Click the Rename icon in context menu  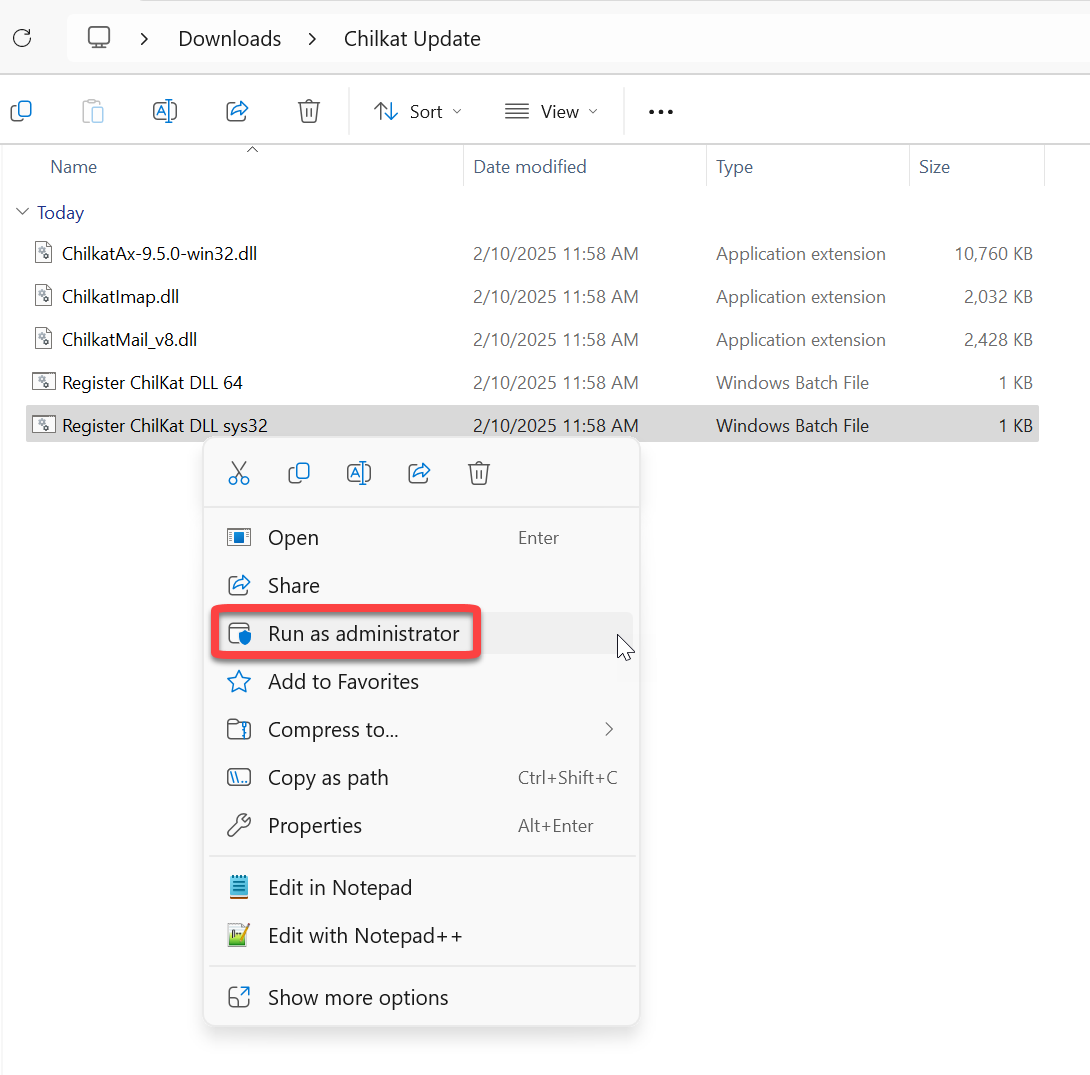tap(359, 473)
